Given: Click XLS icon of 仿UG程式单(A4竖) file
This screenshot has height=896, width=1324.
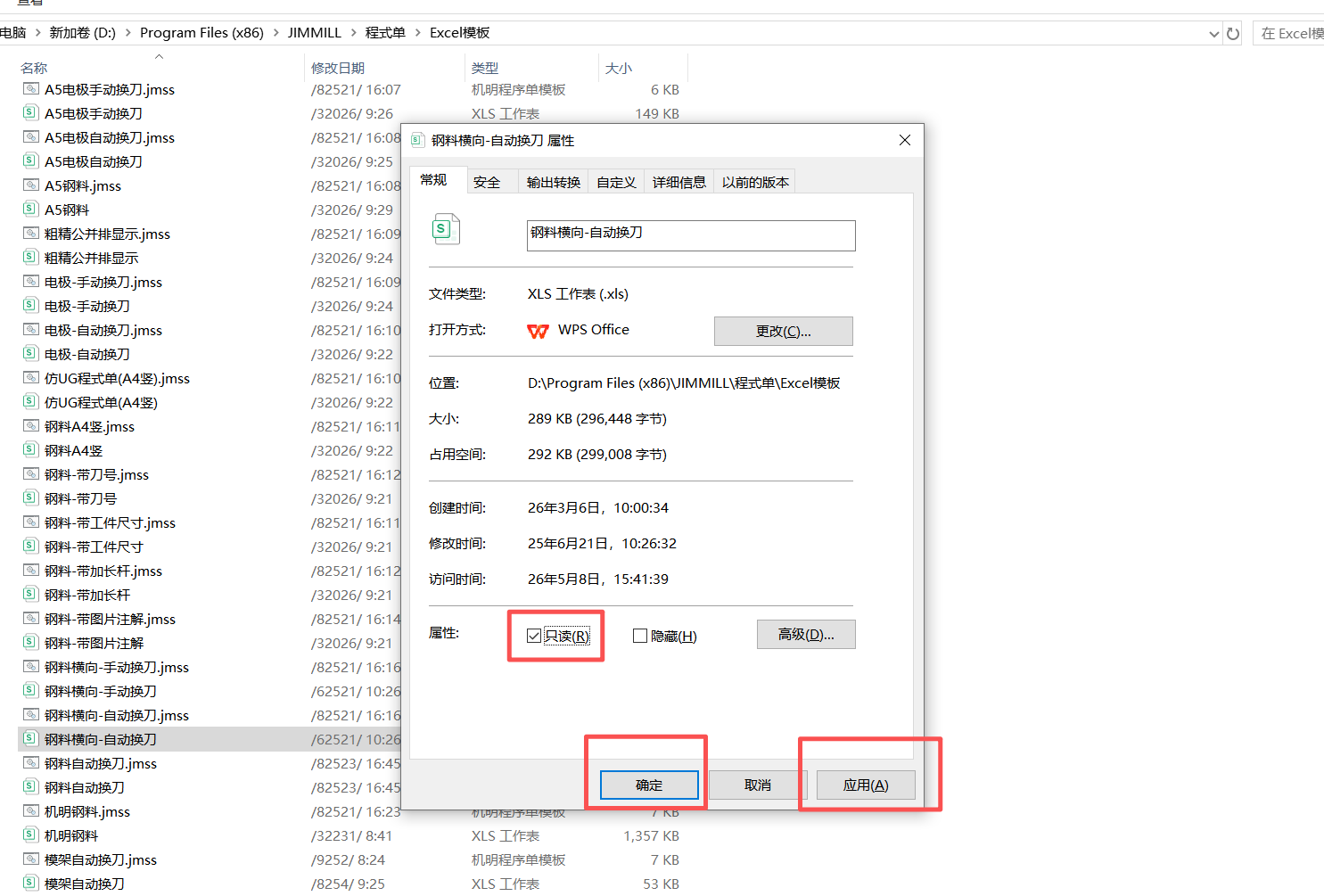Looking at the screenshot, I should (x=31, y=402).
